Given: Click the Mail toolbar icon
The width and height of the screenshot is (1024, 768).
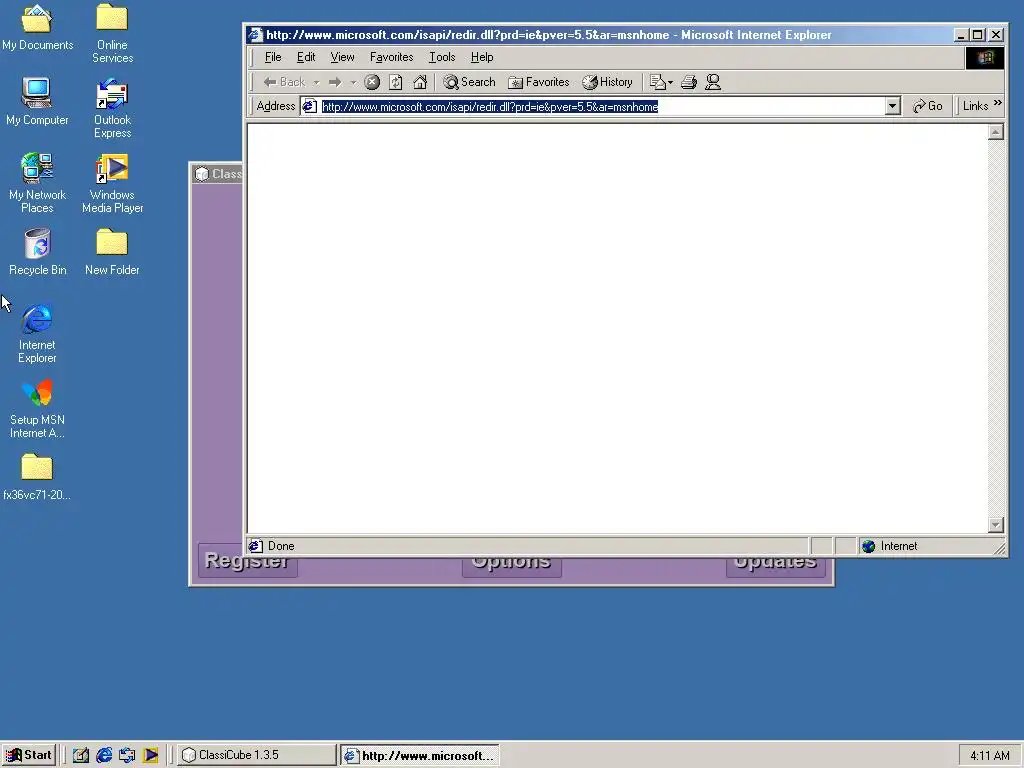Looking at the screenshot, I should 657,82.
